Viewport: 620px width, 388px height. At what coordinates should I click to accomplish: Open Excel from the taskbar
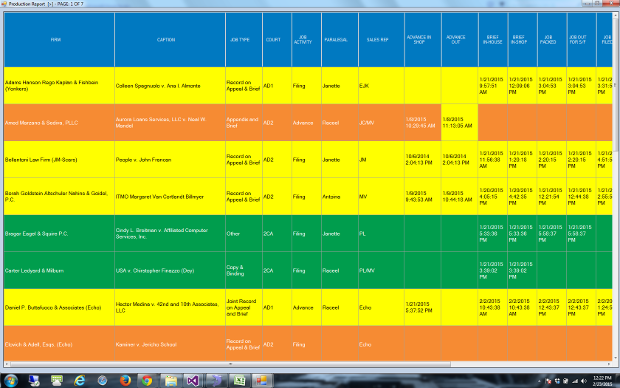point(239,380)
